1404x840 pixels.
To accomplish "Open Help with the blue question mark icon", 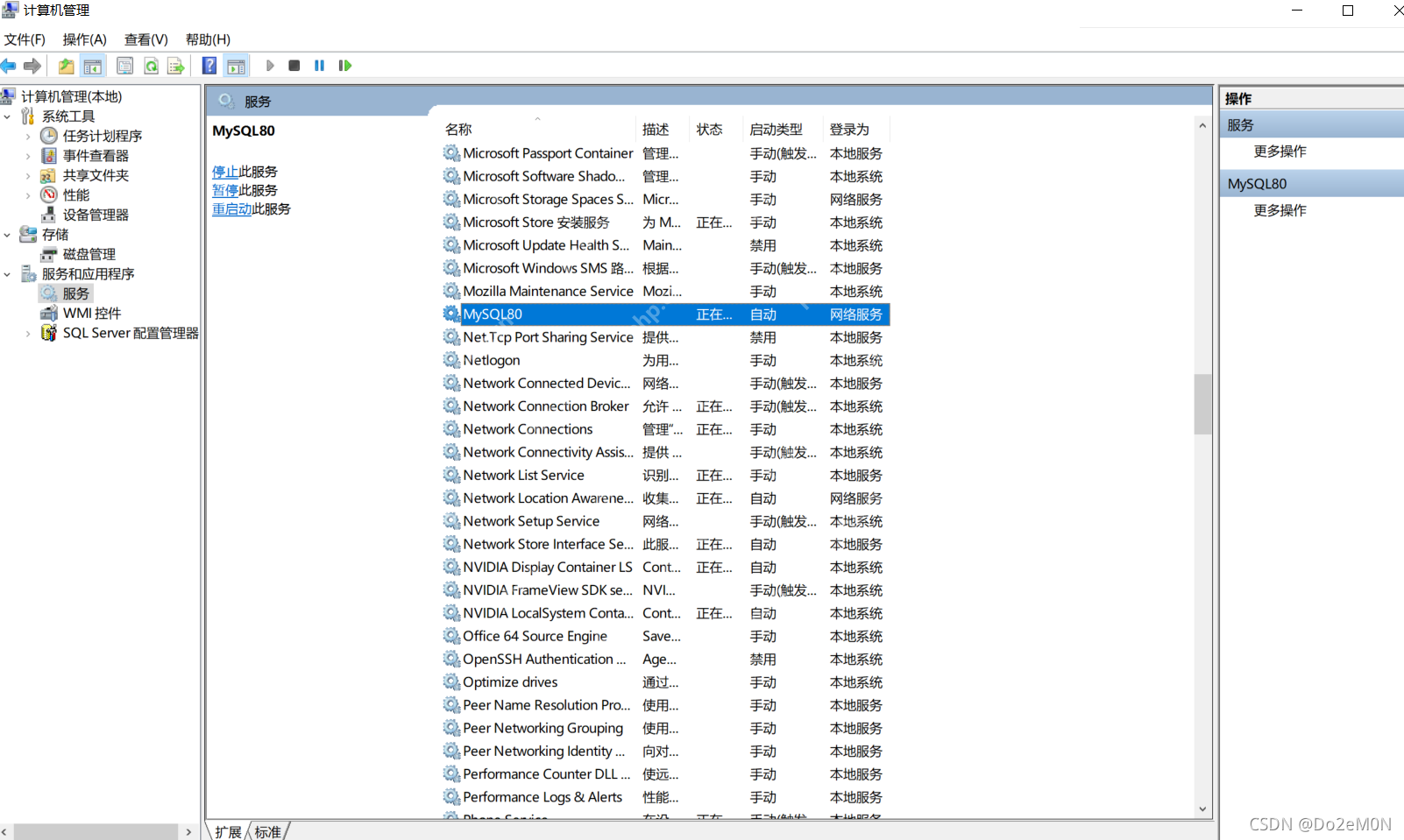I will coord(209,66).
